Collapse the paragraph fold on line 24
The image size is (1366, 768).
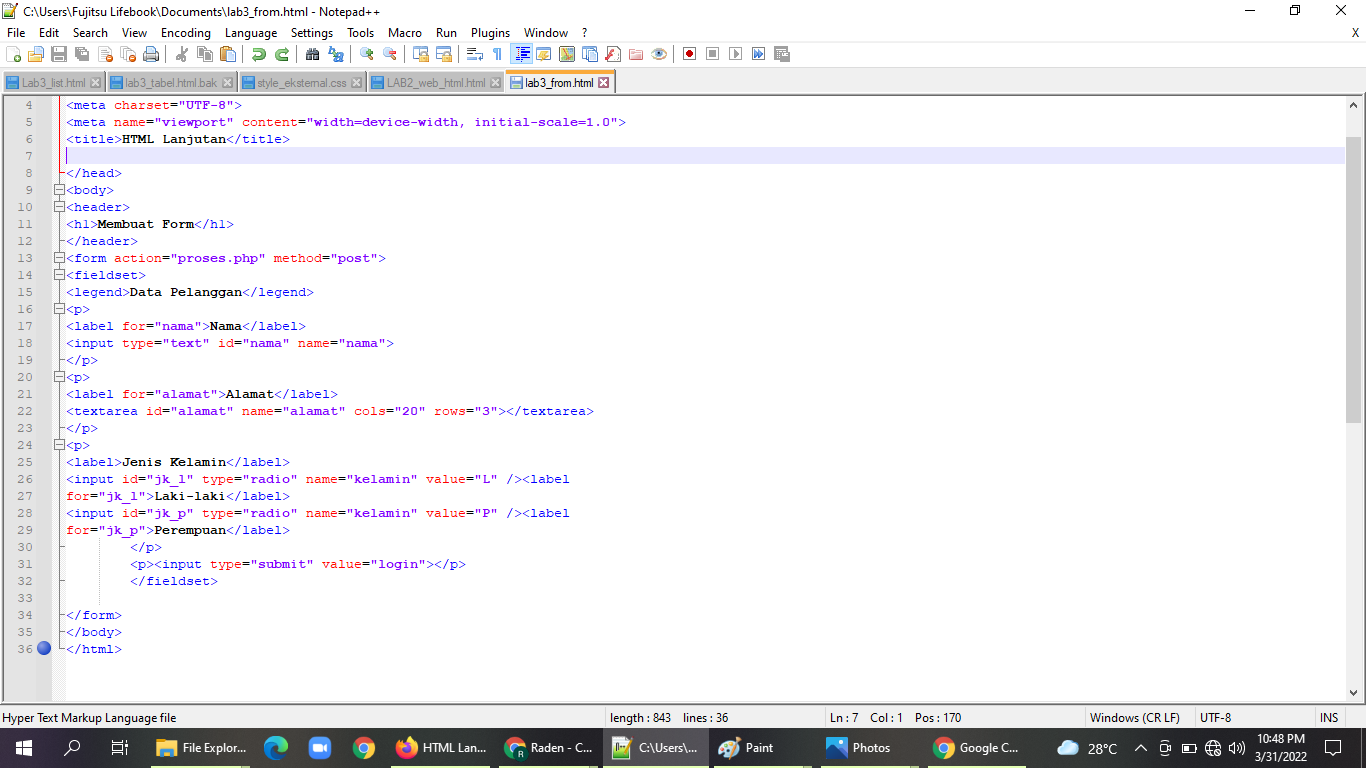(x=59, y=445)
